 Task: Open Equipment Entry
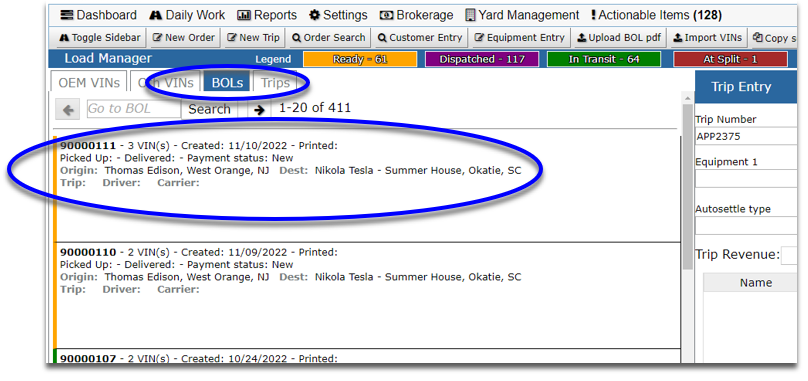pos(519,38)
